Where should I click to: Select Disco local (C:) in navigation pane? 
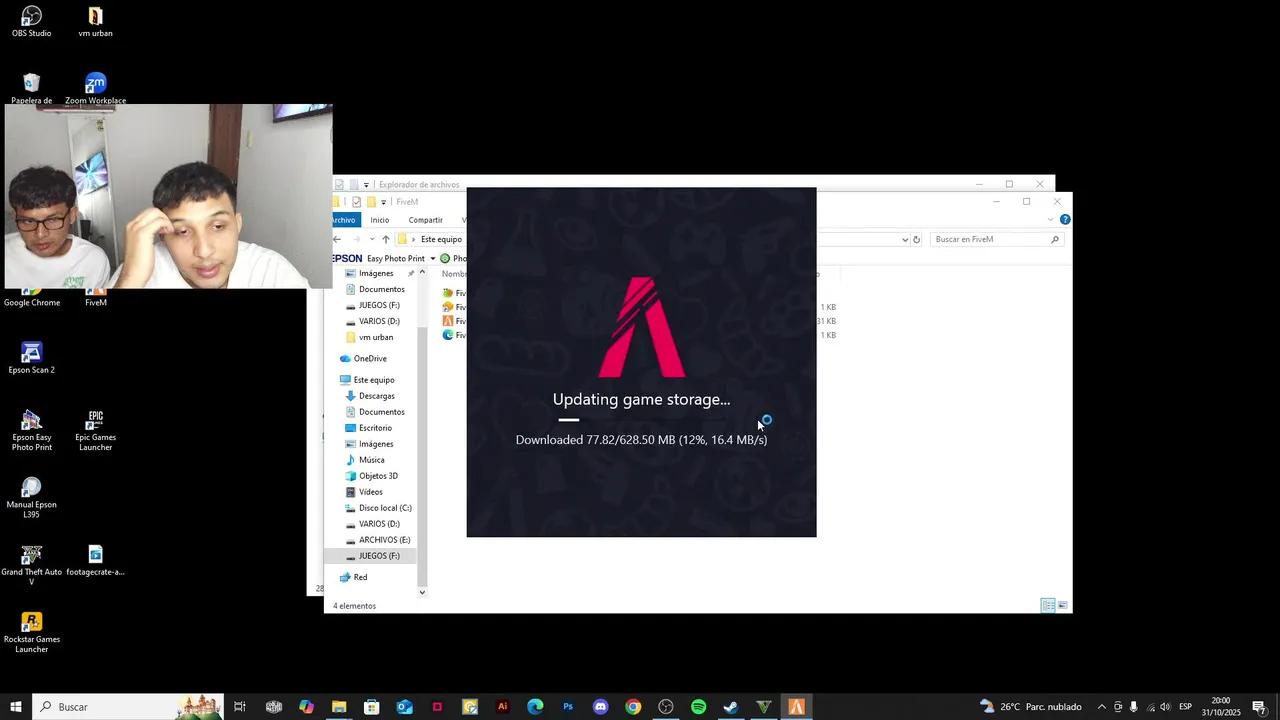385,508
